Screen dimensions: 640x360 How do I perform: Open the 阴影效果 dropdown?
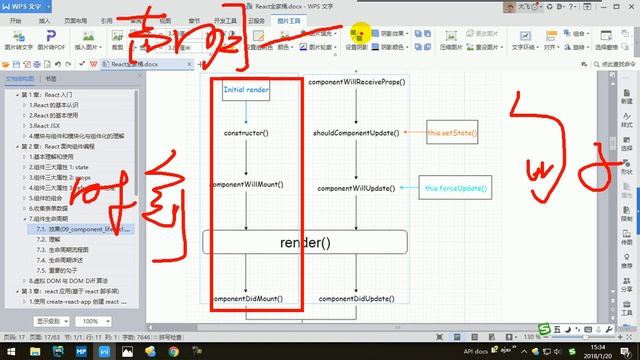390,33
